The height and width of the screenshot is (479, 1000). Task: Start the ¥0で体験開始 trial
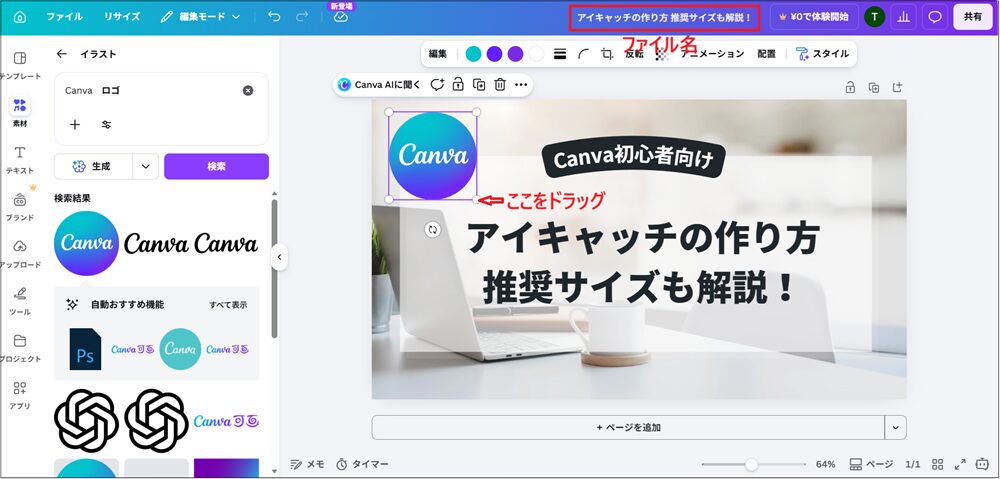[x=814, y=17]
